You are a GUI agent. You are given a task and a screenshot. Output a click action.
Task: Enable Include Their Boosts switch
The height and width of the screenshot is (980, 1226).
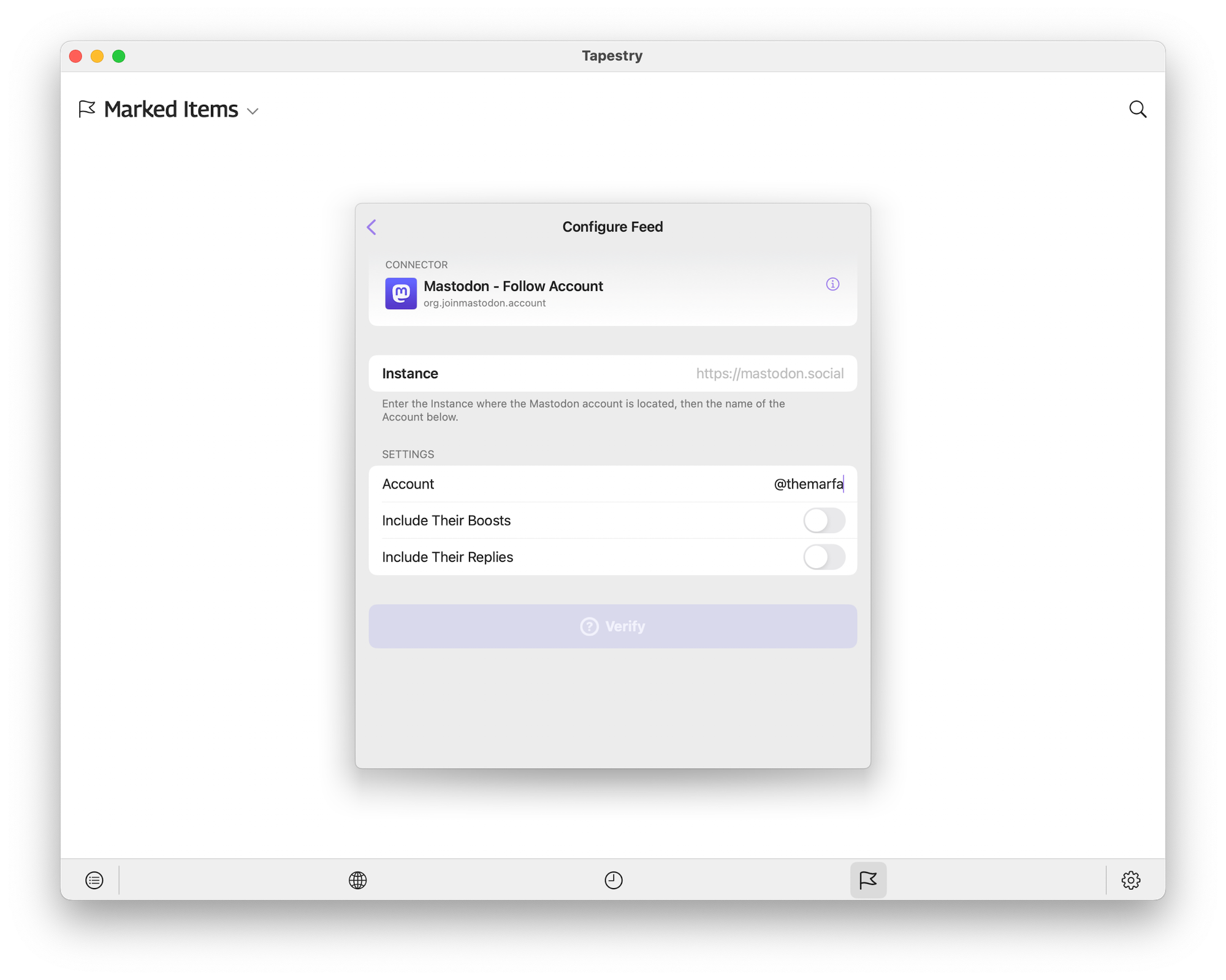click(823, 520)
